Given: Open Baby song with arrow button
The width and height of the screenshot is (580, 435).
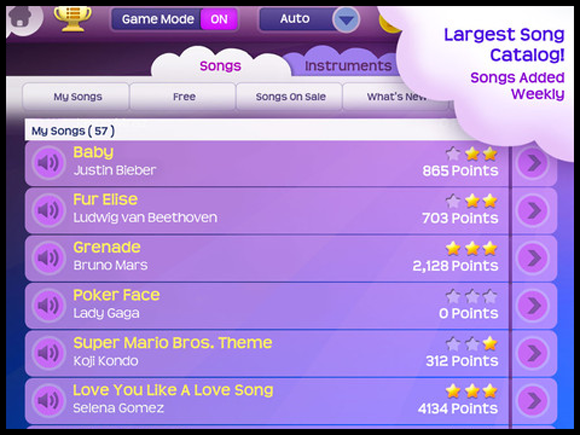Looking at the screenshot, I should (x=533, y=162).
